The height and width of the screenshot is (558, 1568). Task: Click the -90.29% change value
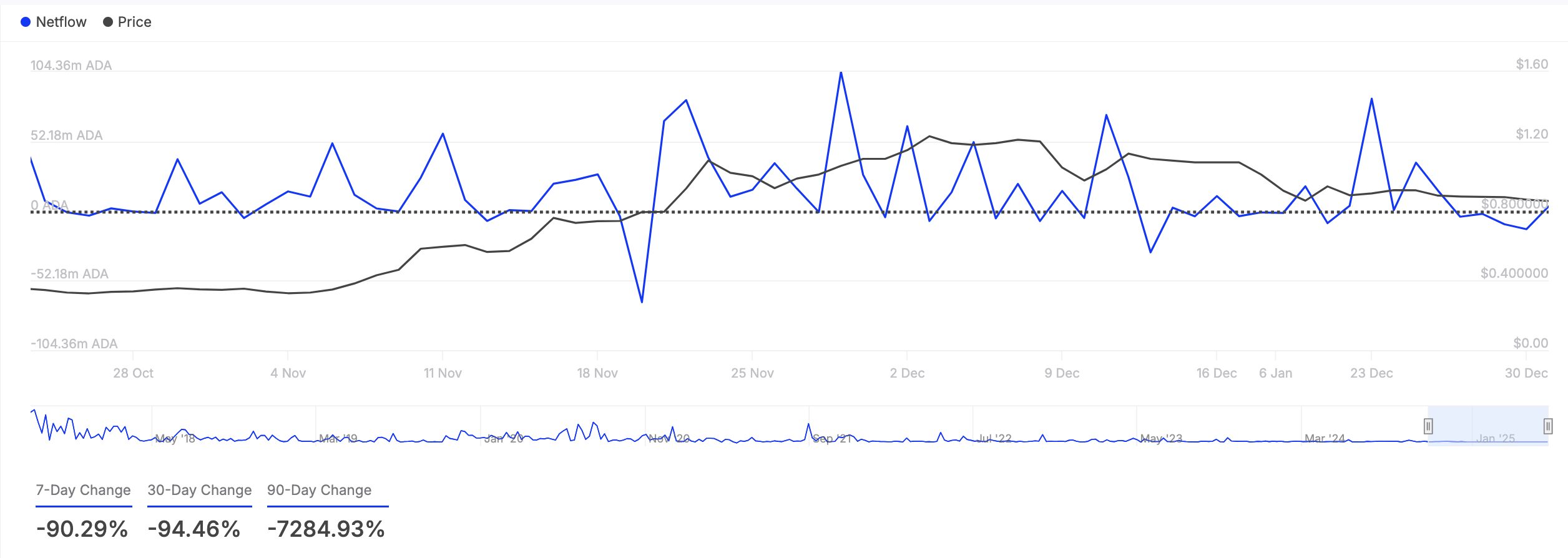[x=82, y=529]
